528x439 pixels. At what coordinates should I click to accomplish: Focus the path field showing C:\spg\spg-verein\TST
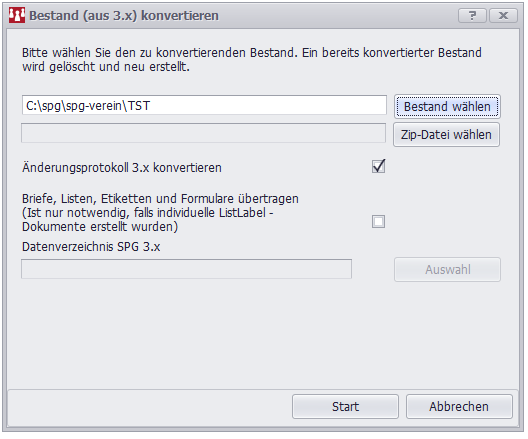point(204,106)
